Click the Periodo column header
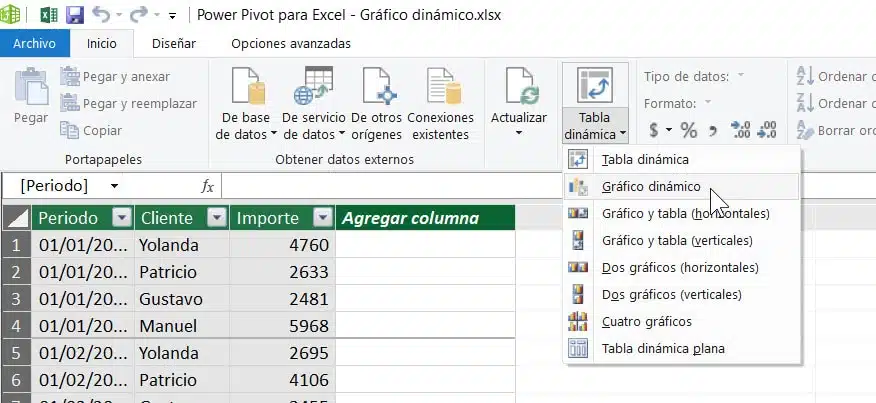Image resolution: width=876 pixels, height=403 pixels. pos(83,218)
